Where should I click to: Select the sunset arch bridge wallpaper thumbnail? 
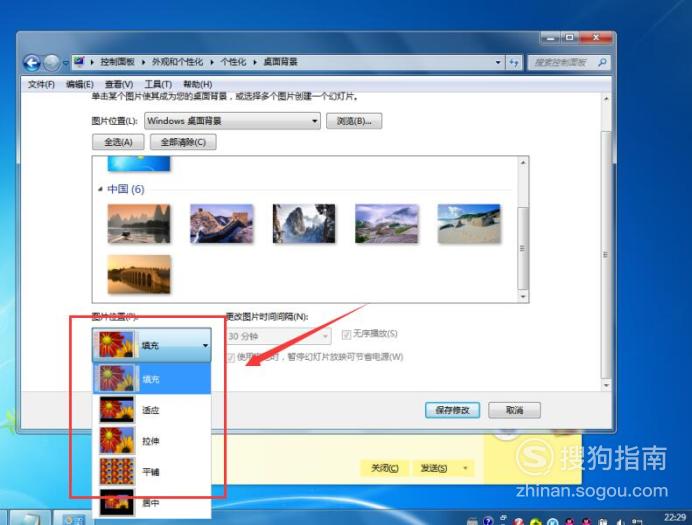(139, 274)
